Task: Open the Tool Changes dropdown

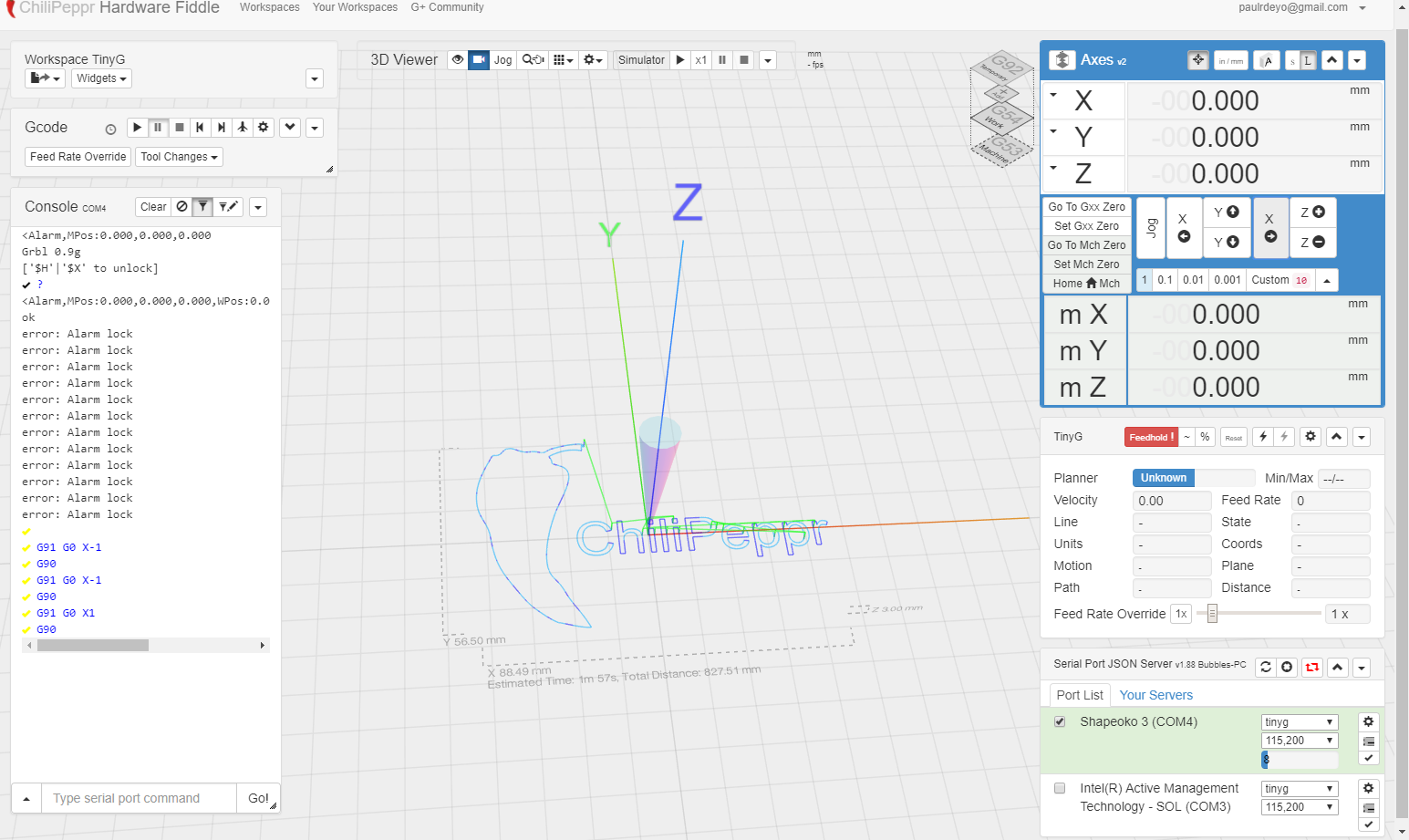Action: (180, 157)
